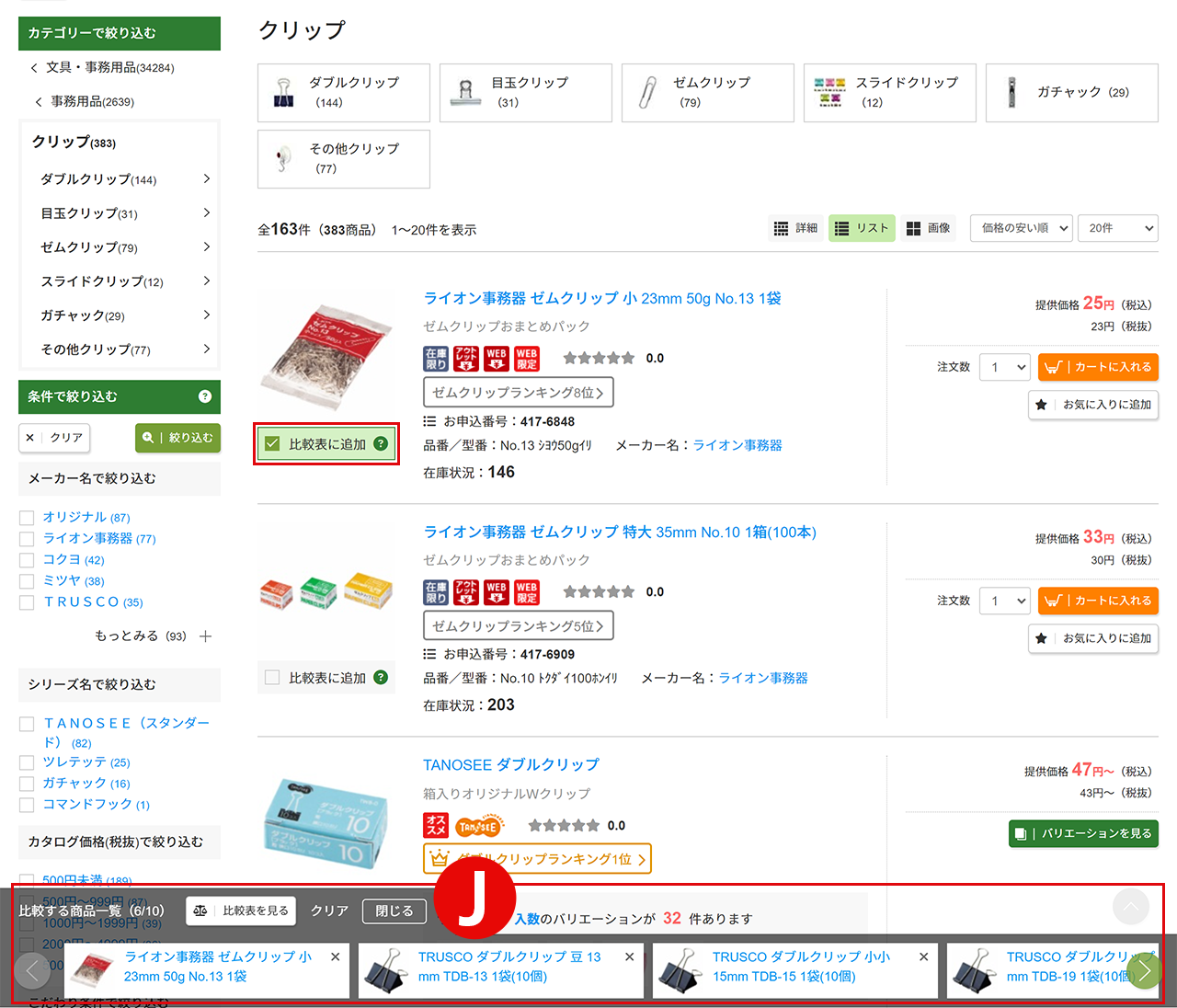Check the ミツヤ maker filter

coord(27,581)
